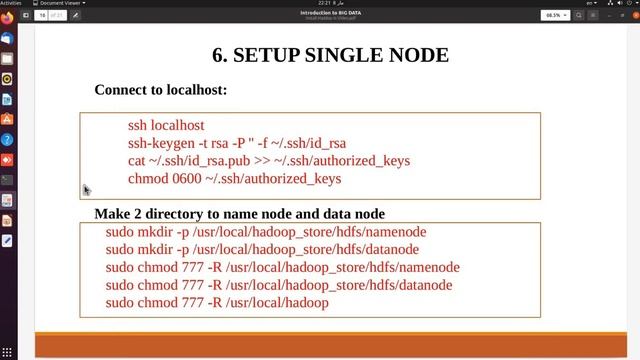The height and width of the screenshot is (360, 640).
Task: Click the chmod 777 datanode line
Action: [x=279, y=285]
